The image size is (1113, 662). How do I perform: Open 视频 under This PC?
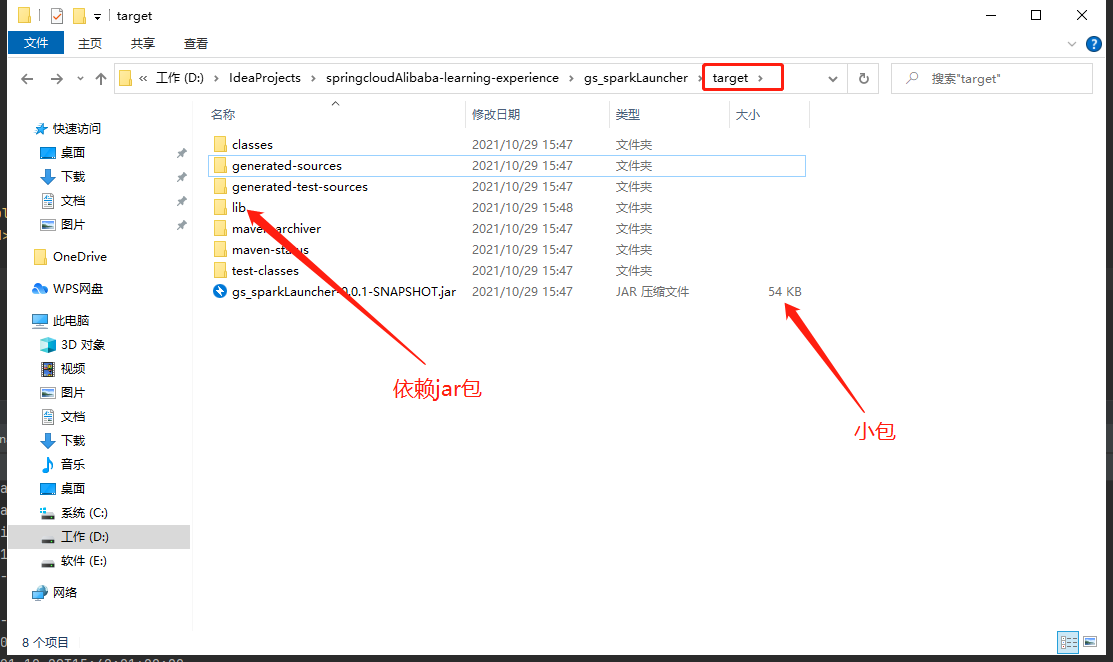(72, 369)
